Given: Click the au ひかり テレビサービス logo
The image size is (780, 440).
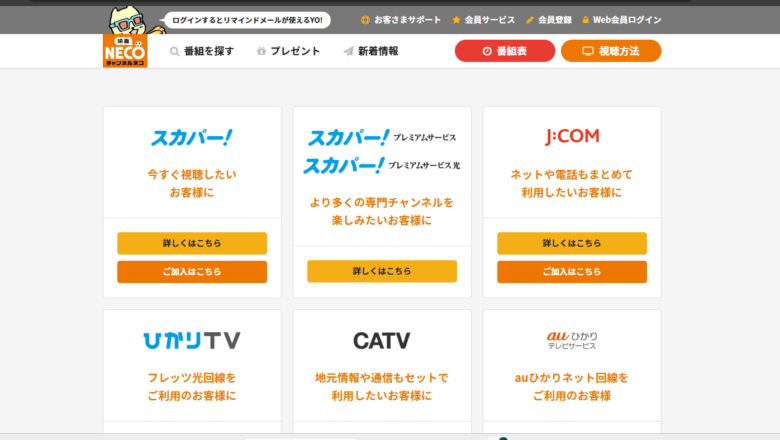Looking at the screenshot, I should pos(571,340).
